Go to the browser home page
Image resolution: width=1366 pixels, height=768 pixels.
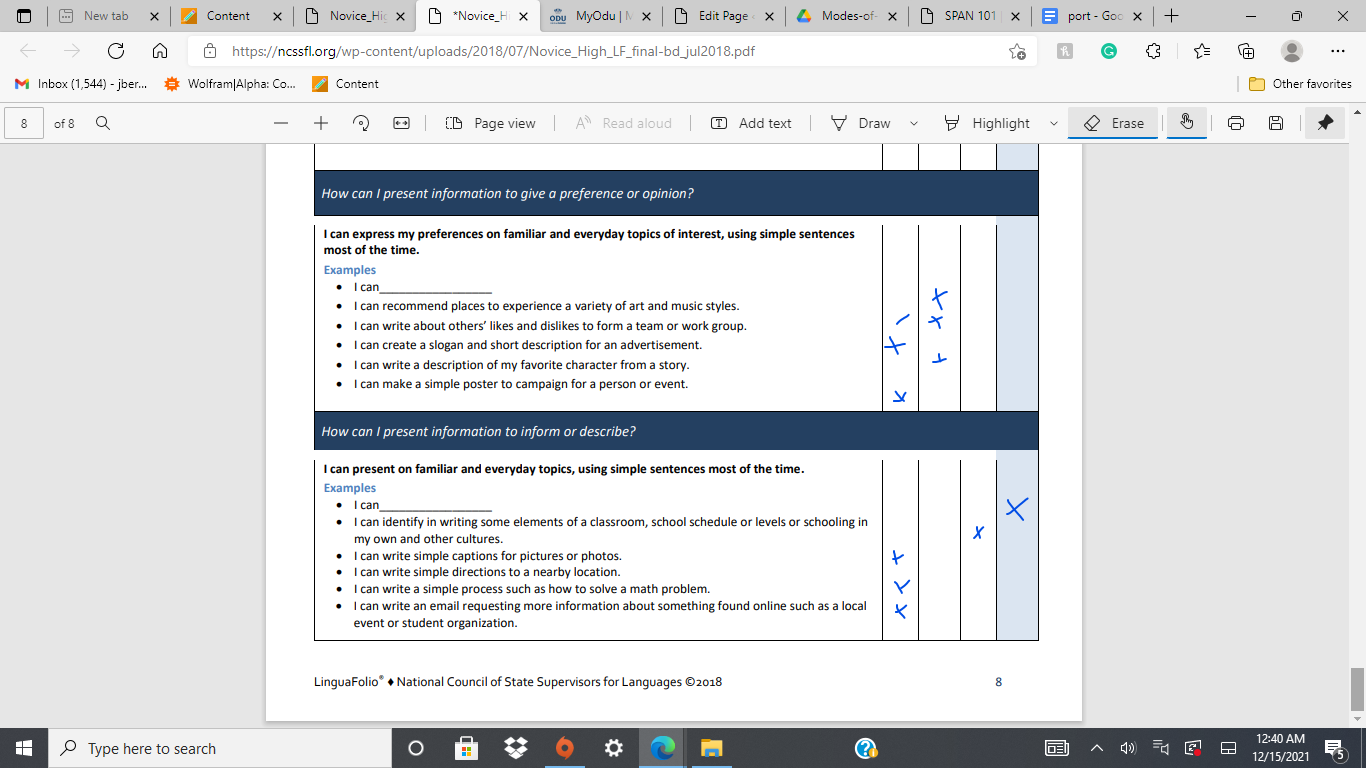tap(160, 51)
